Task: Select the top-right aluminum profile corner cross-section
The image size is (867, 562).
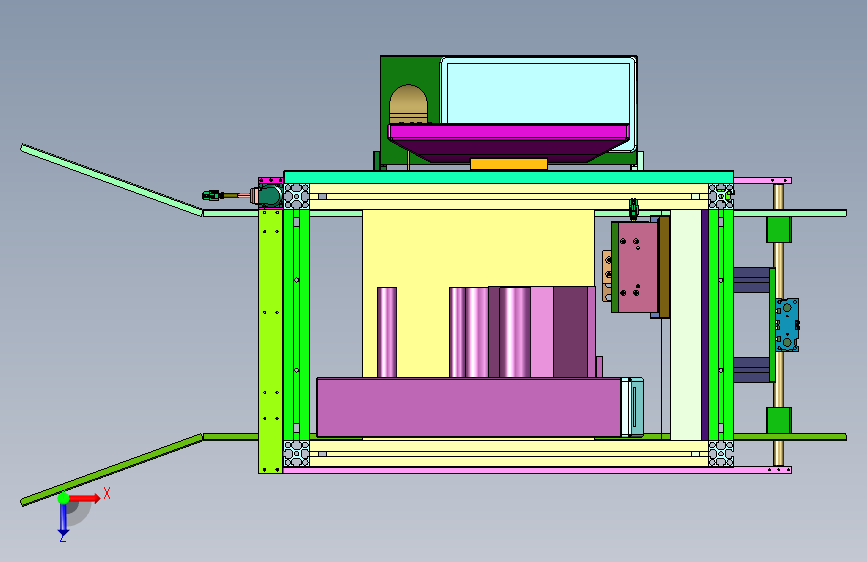Action: click(721, 196)
